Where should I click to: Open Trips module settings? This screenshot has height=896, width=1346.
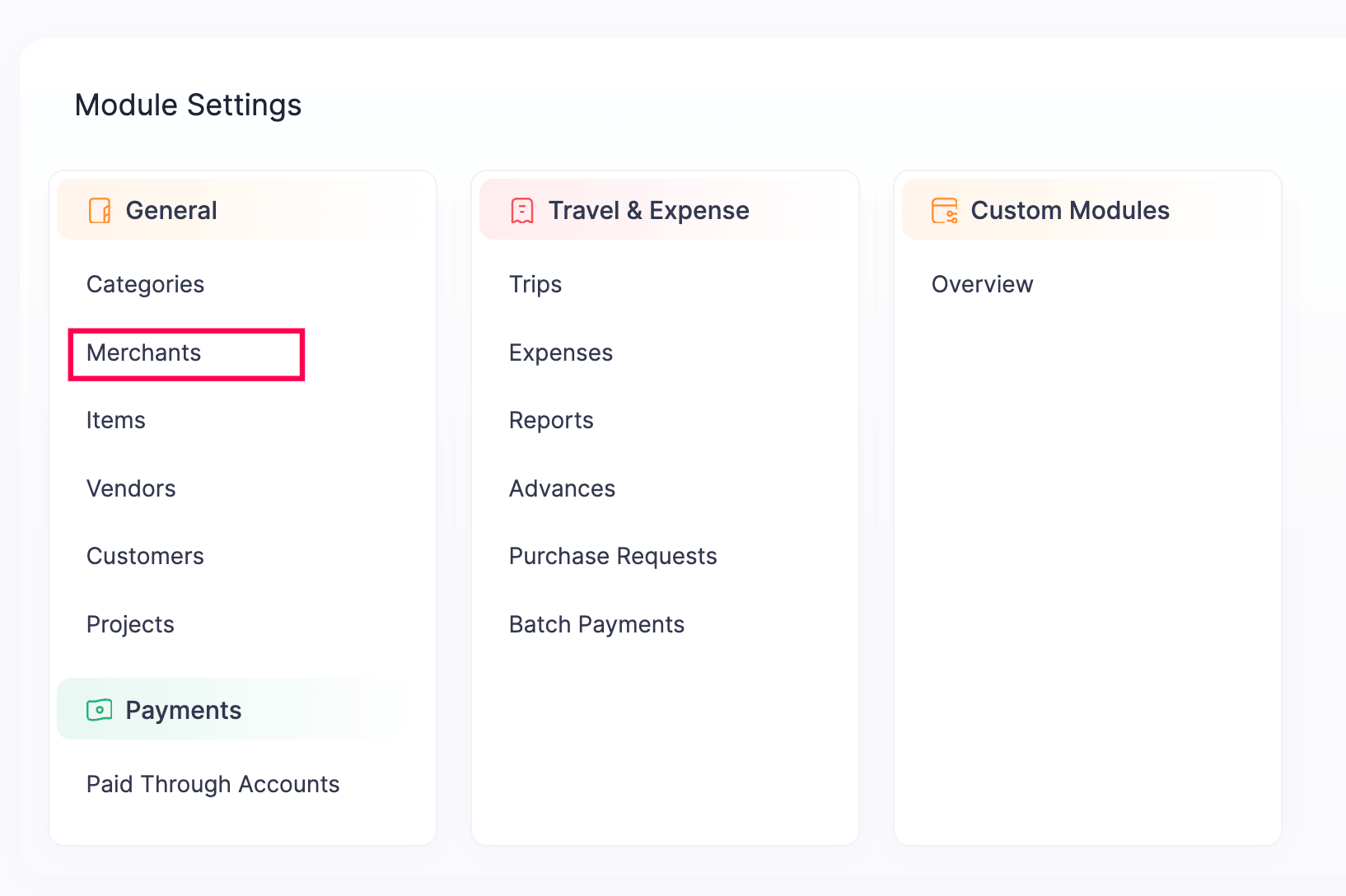535,285
